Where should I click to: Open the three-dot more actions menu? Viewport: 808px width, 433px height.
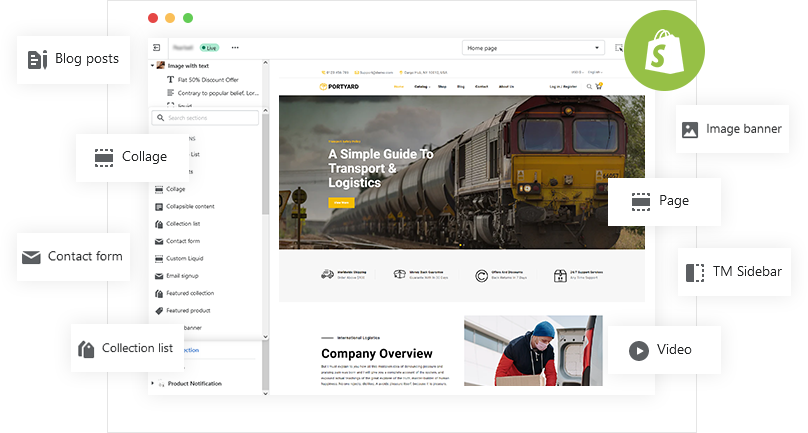point(235,47)
